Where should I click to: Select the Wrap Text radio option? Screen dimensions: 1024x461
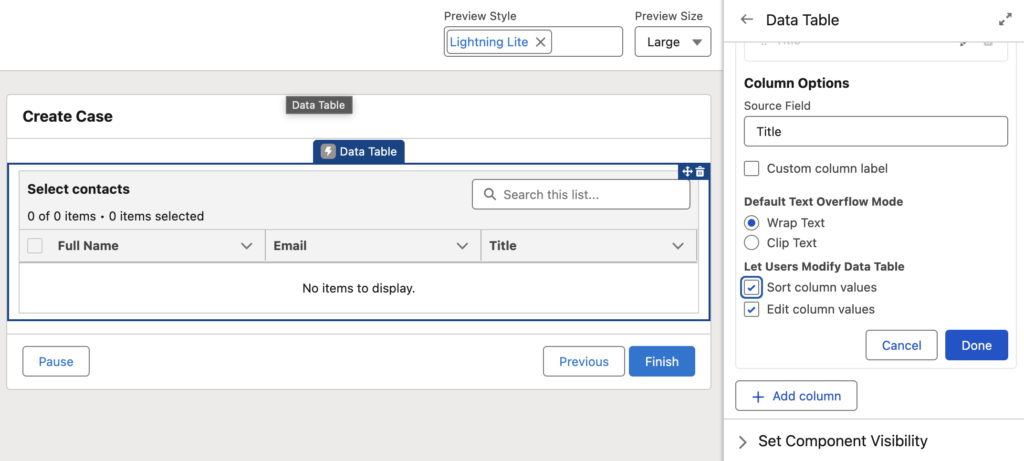(752, 223)
